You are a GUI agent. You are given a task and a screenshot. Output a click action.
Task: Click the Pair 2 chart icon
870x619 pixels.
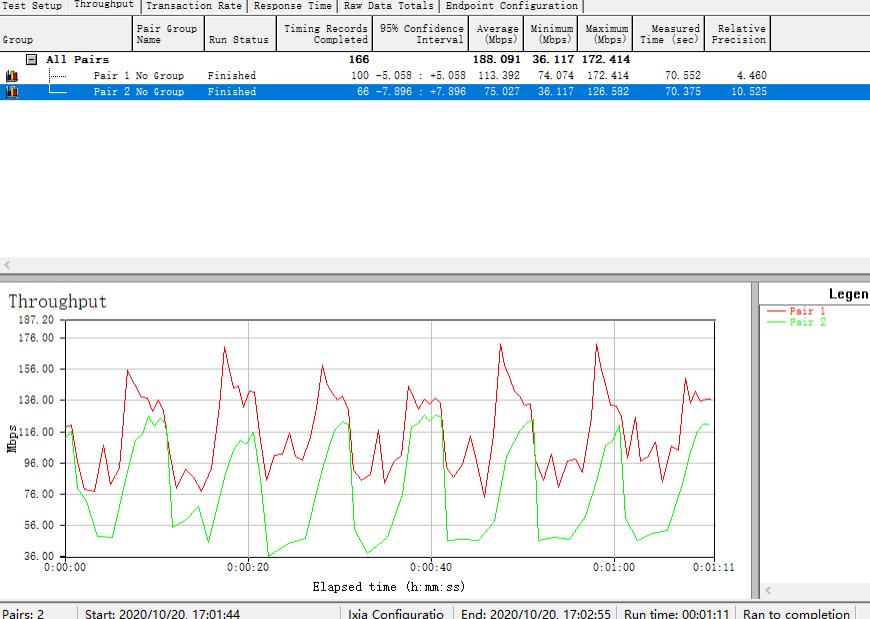coord(12,92)
